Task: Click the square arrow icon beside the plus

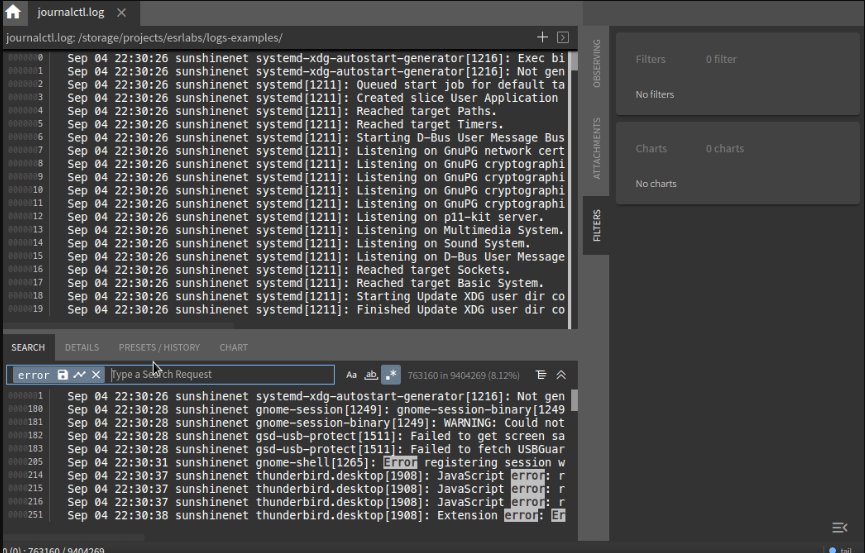Action: click(563, 37)
